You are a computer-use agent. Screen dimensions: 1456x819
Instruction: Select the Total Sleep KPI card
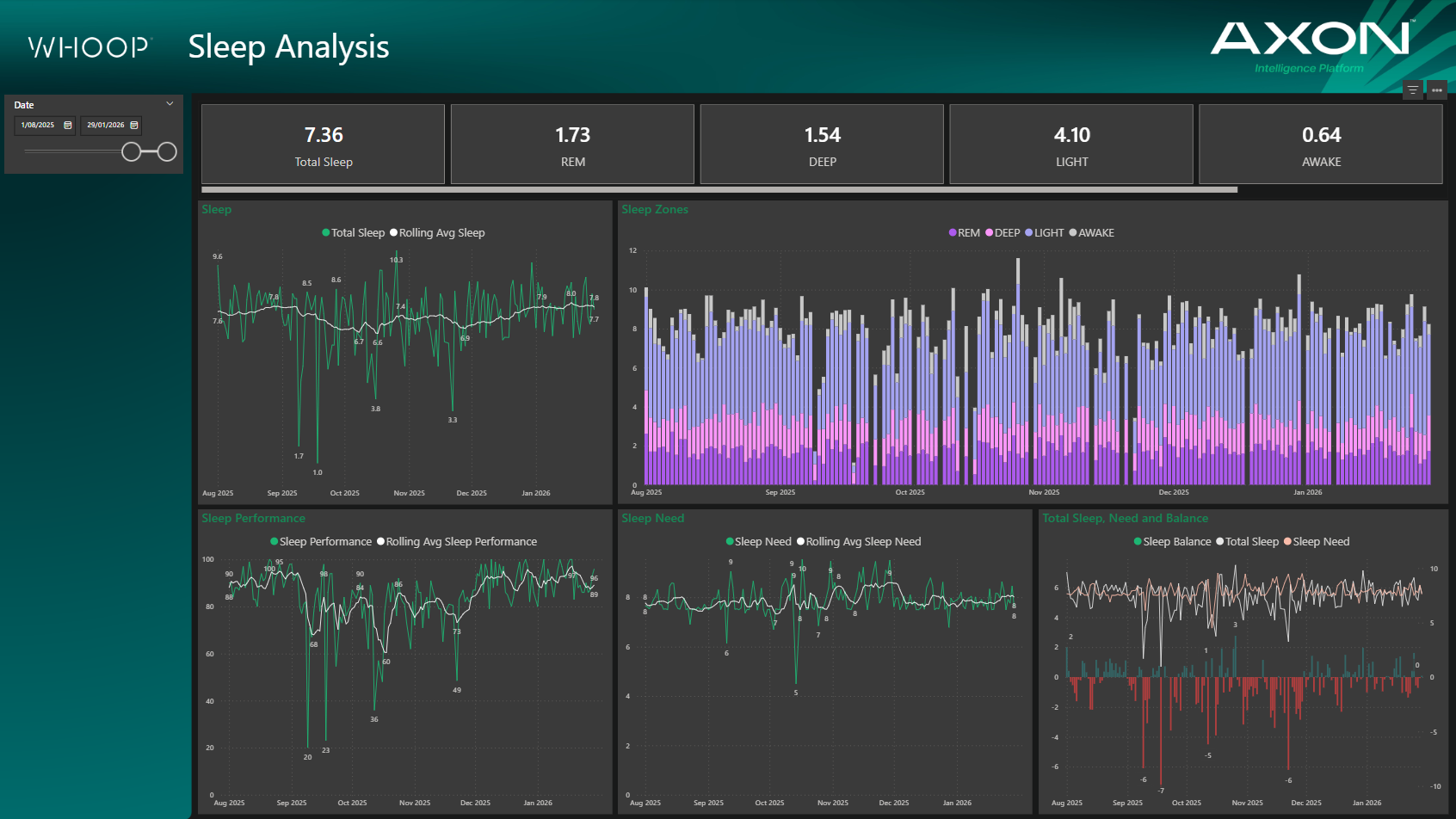pyautogui.click(x=323, y=145)
